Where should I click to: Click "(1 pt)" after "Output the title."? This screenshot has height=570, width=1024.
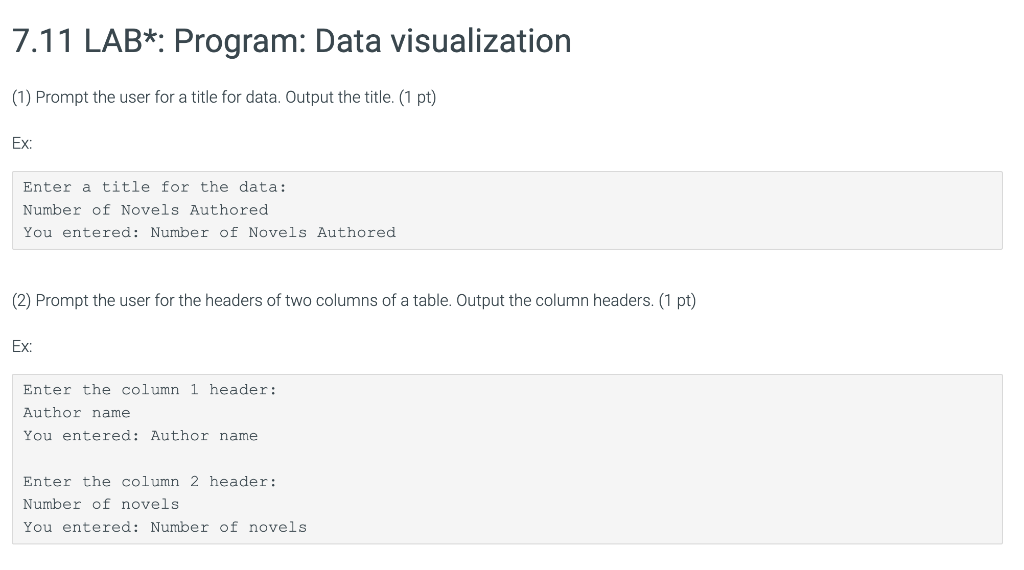[417, 97]
